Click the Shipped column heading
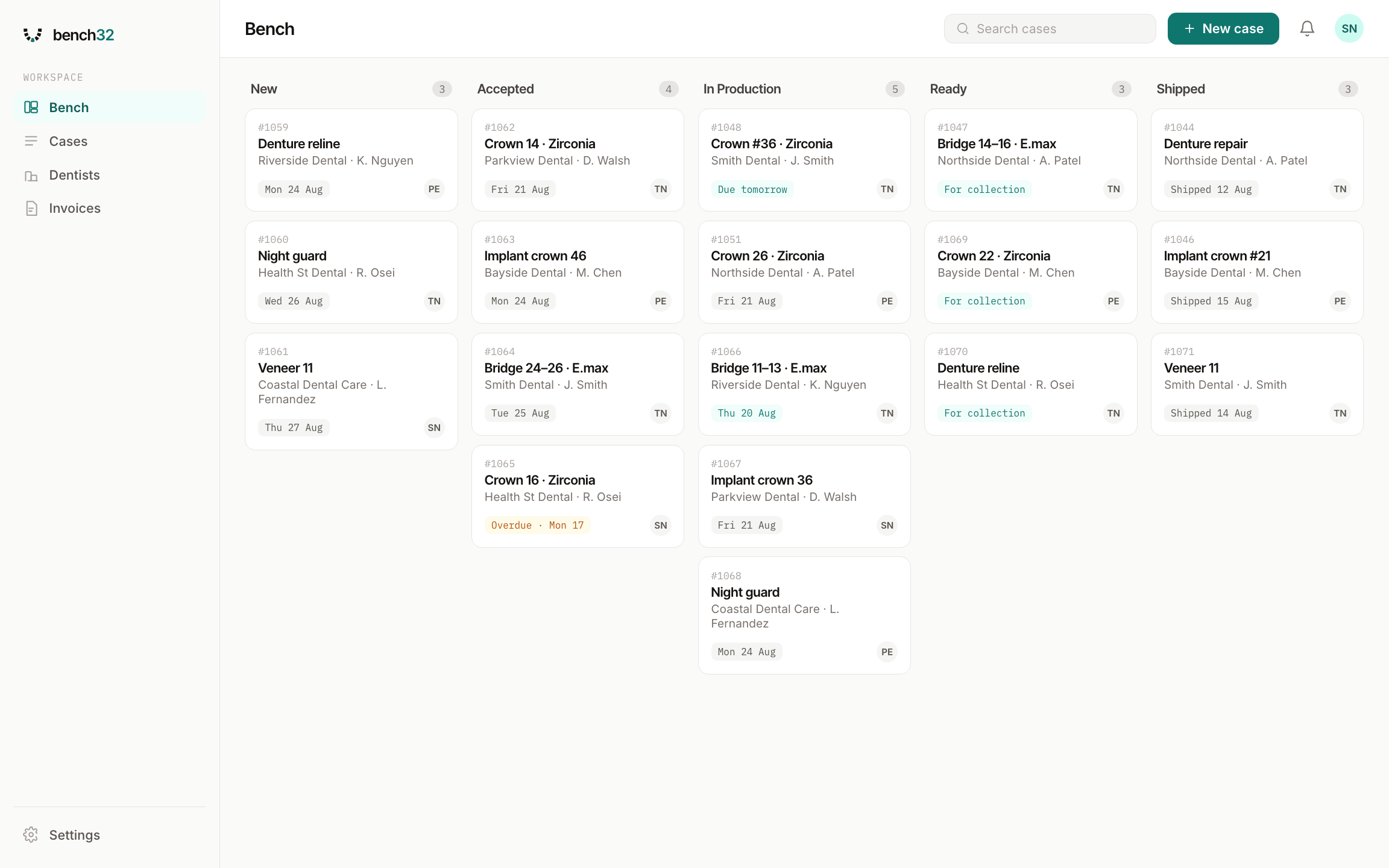Viewport: 1389px width, 868px height. [x=1180, y=89]
